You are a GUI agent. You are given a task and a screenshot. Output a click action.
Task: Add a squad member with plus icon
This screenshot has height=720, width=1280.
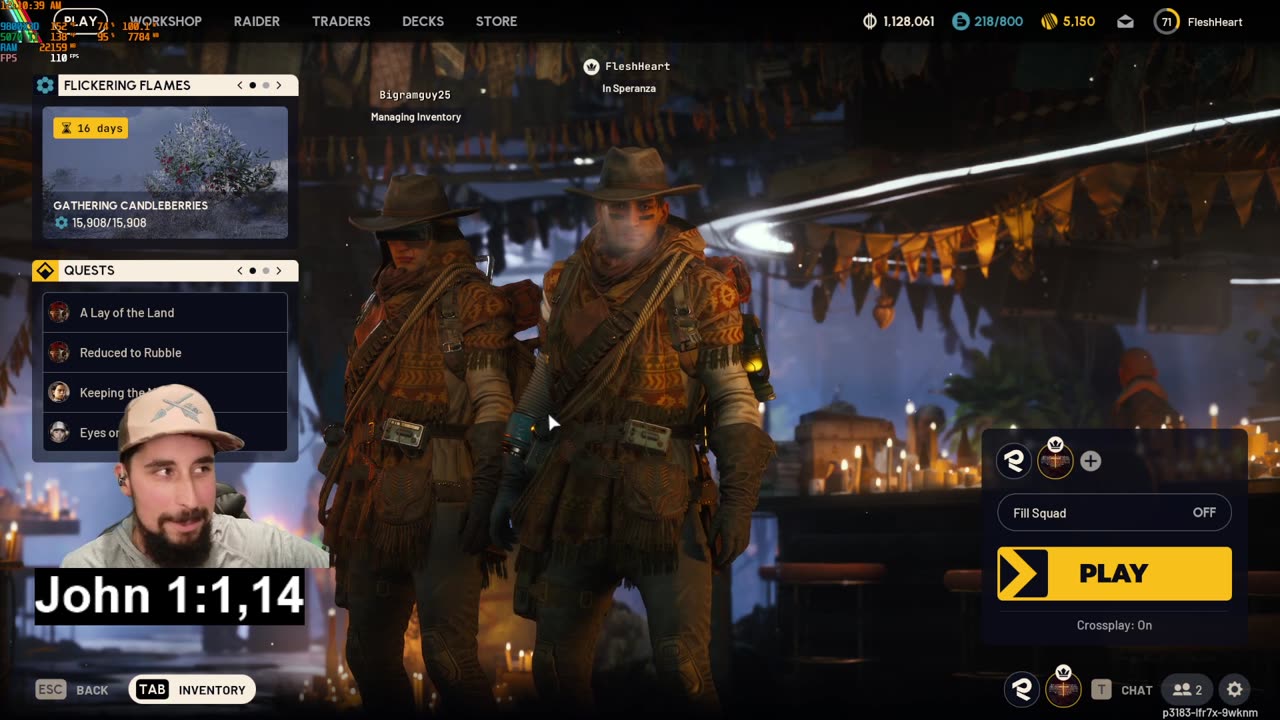click(1091, 461)
